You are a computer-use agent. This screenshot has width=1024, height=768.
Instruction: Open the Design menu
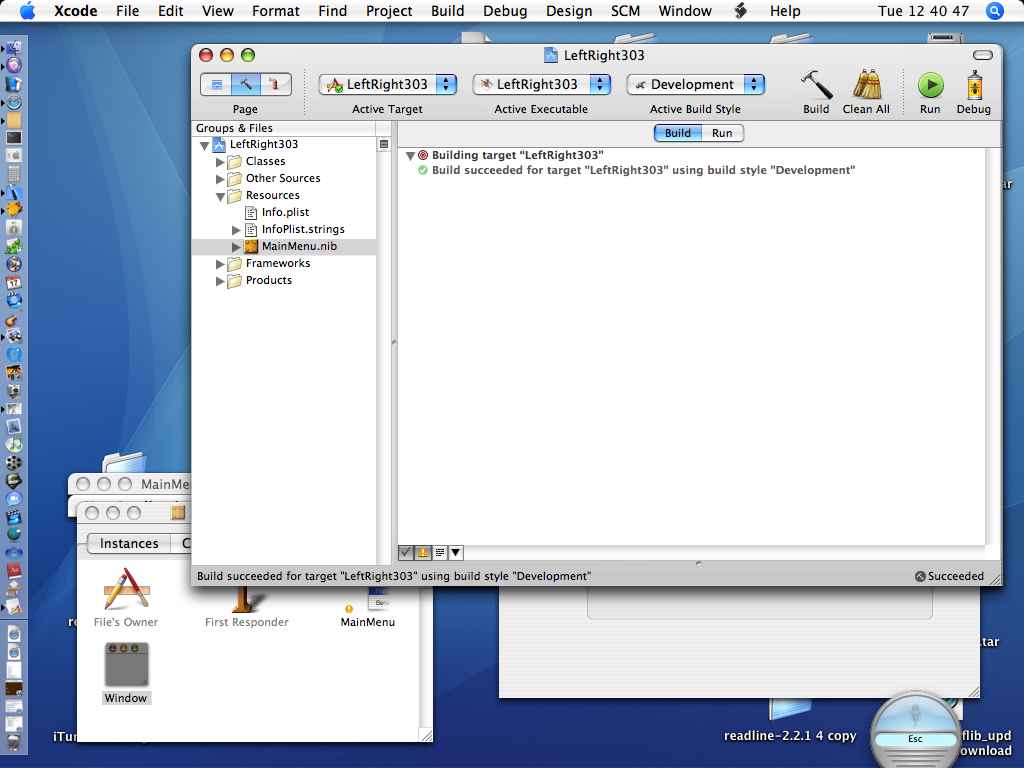coord(569,11)
